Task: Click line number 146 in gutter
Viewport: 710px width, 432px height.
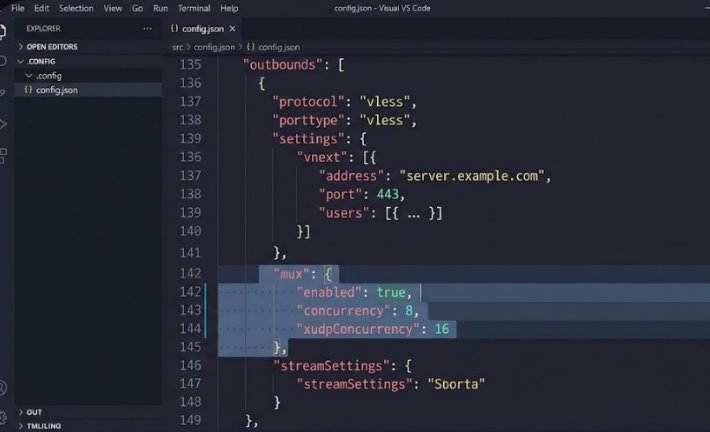Action: 190,365
